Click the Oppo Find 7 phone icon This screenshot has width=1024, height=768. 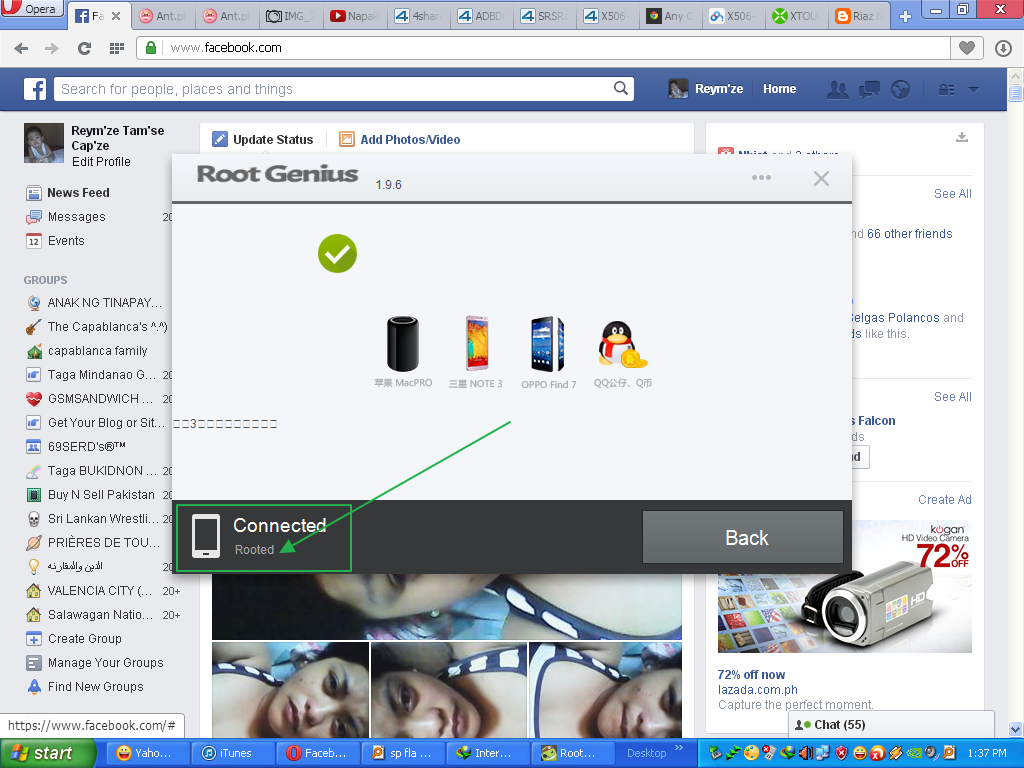547,344
